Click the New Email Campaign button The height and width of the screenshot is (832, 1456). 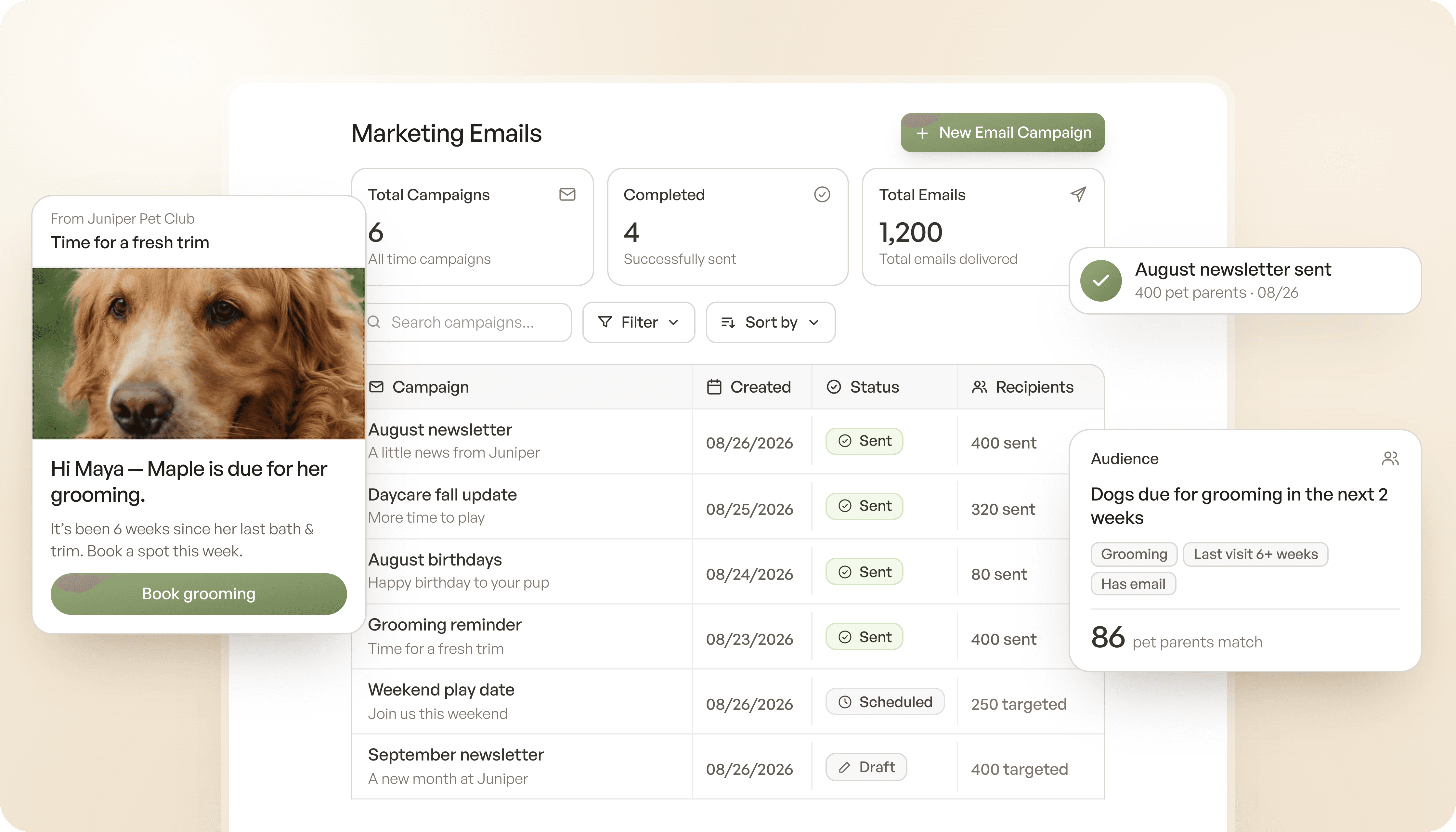pyautogui.click(x=1002, y=133)
